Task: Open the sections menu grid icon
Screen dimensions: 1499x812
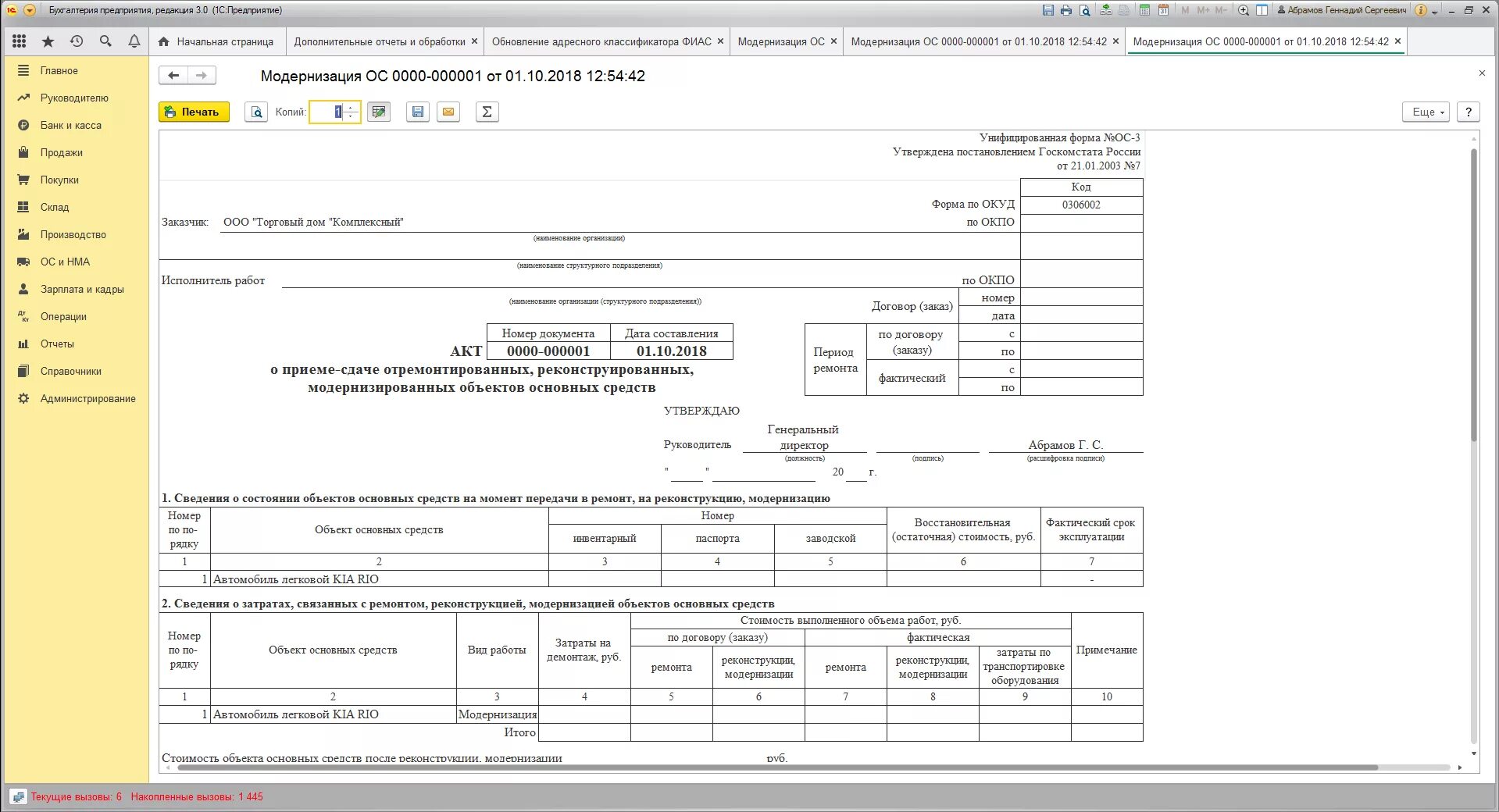Action: 20,41
